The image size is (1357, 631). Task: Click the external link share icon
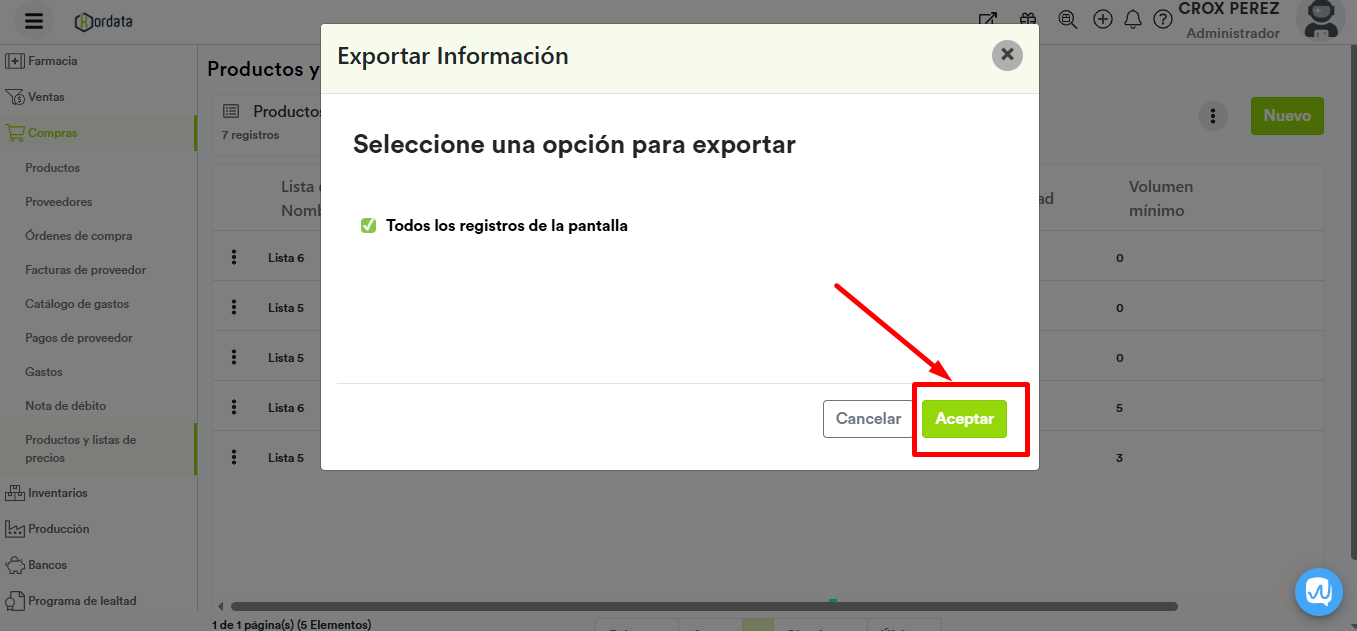[x=988, y=19]
